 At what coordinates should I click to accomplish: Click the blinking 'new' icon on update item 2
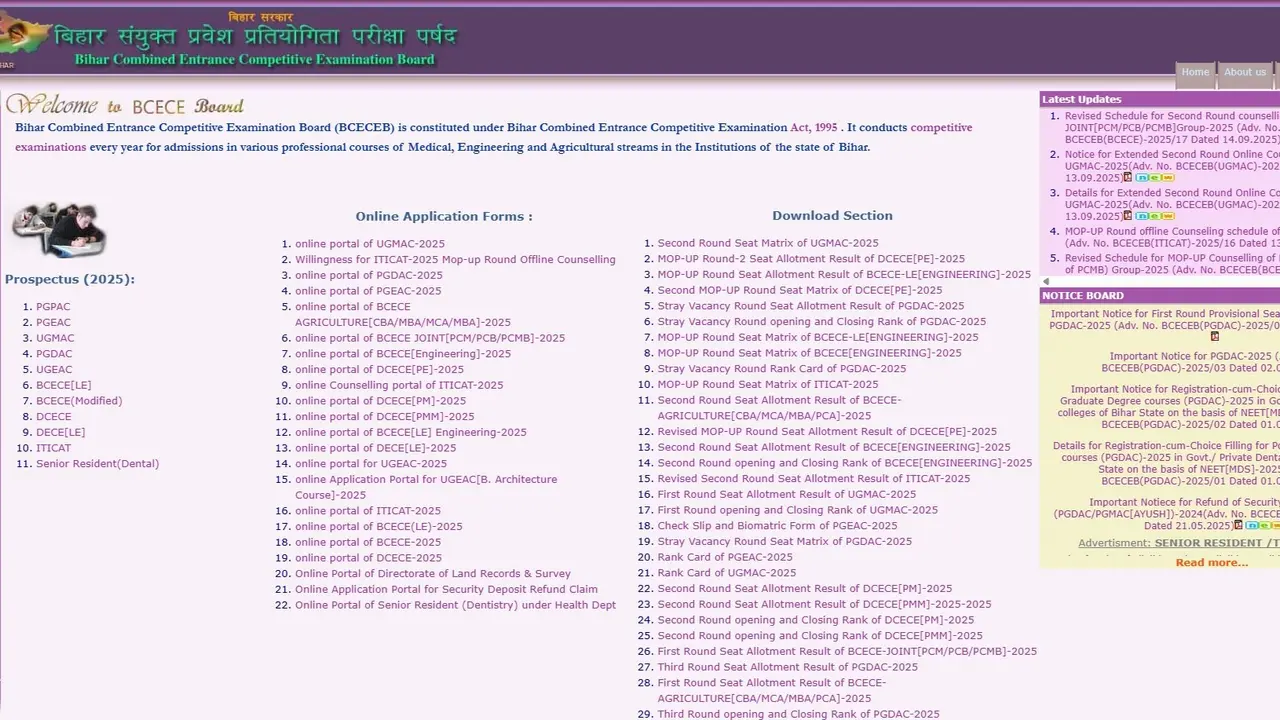click(x=1155, y=177)
